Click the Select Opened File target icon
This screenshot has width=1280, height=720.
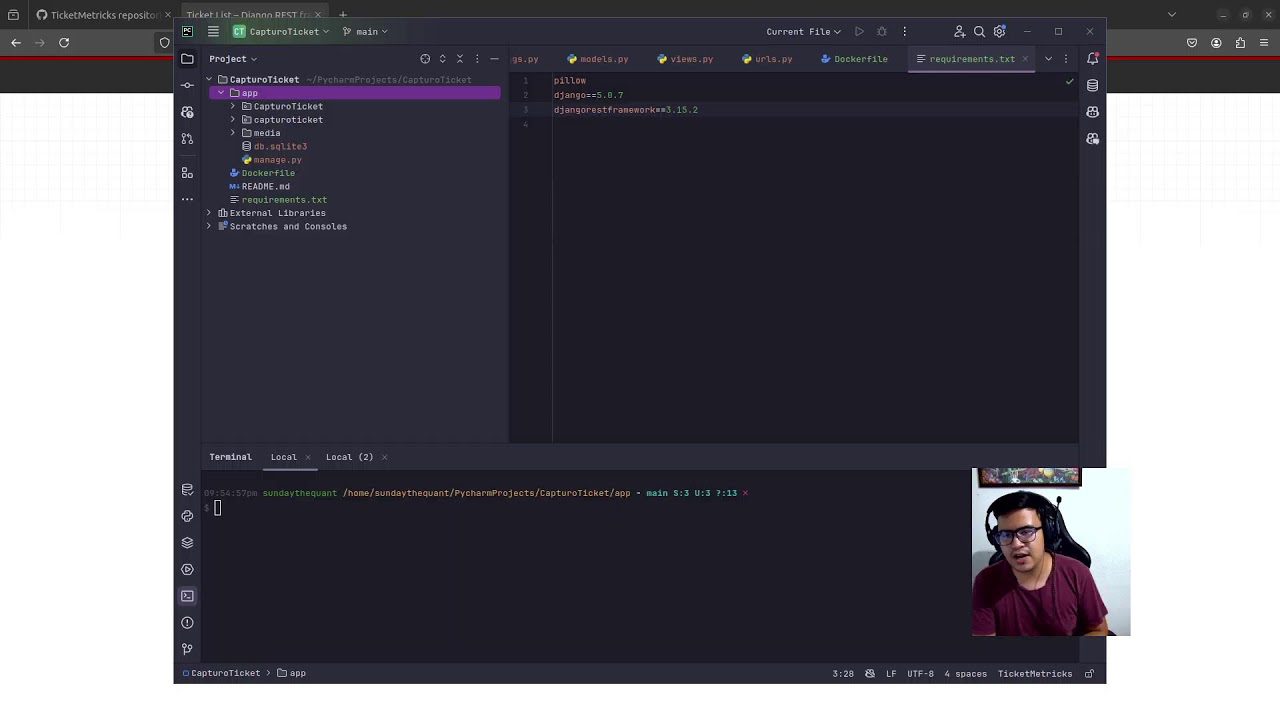[425, 59]
